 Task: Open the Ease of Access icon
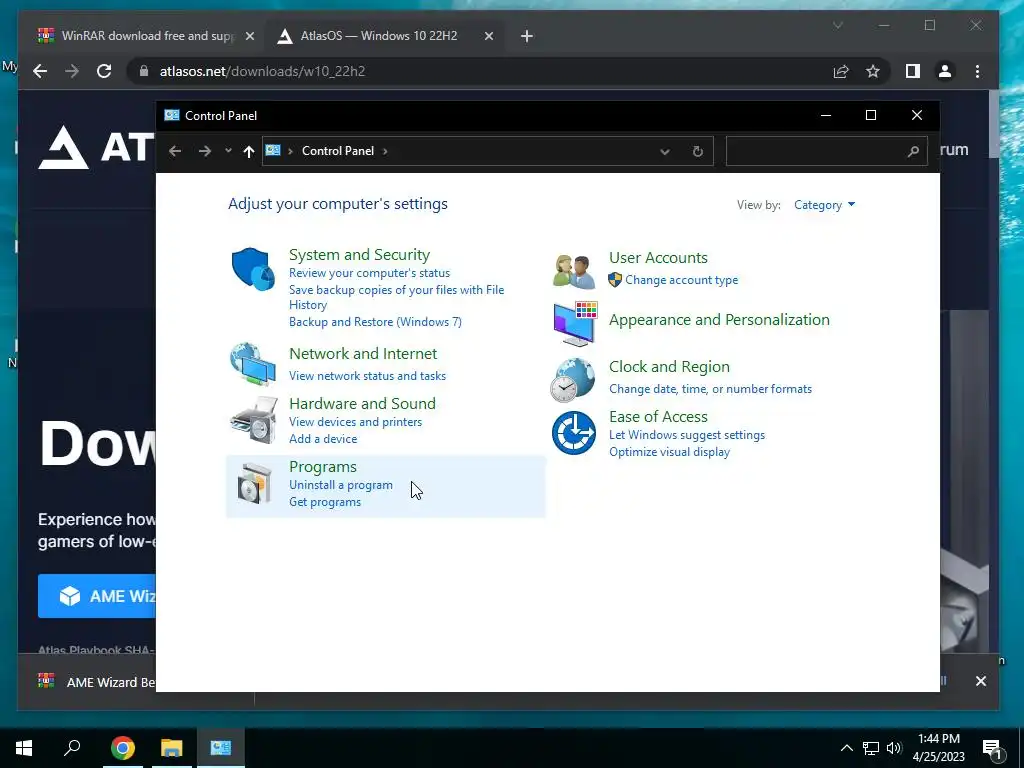pyautogui.click(x=573, y=432)
